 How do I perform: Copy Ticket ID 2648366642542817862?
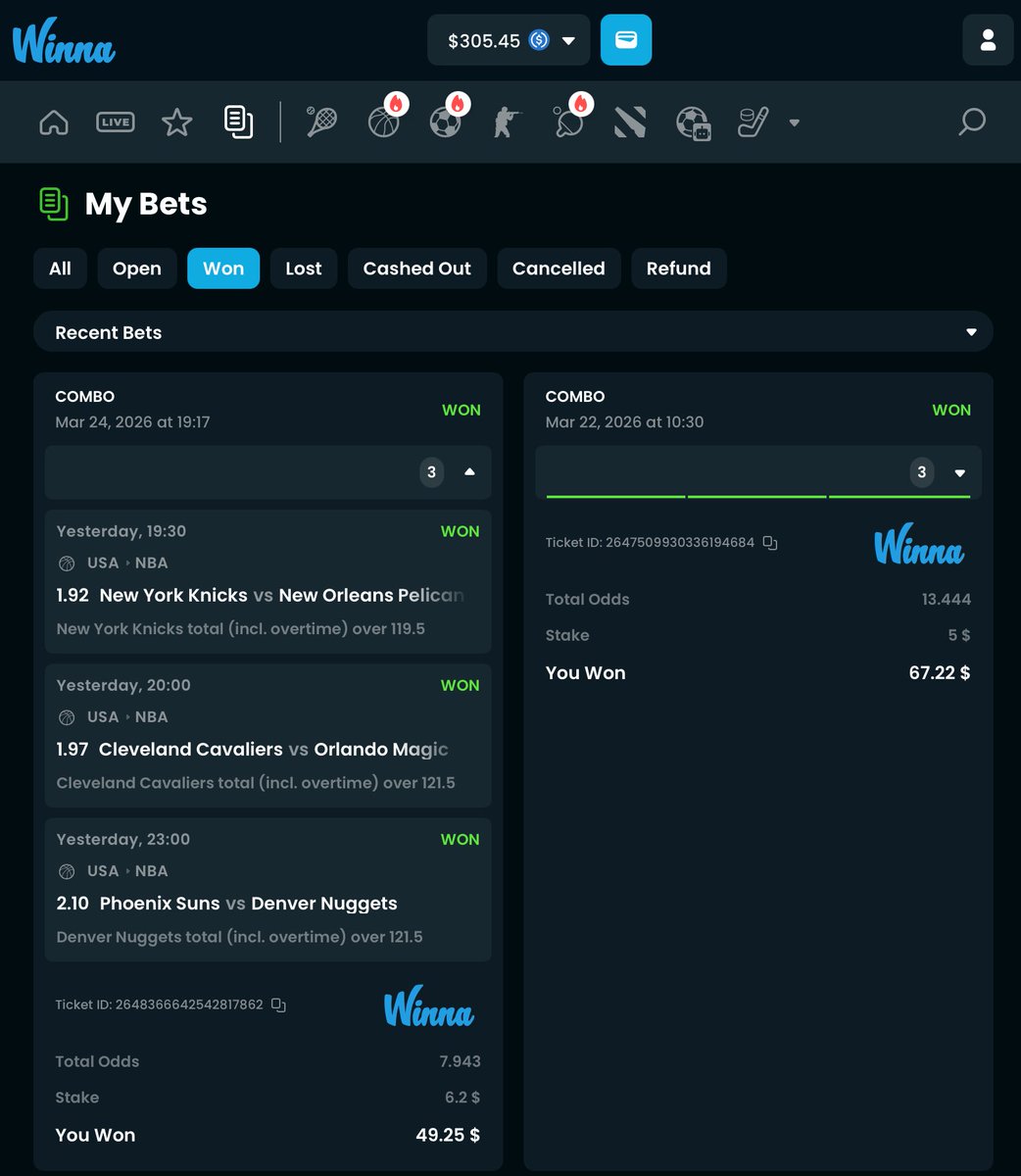click(277, 1004)
